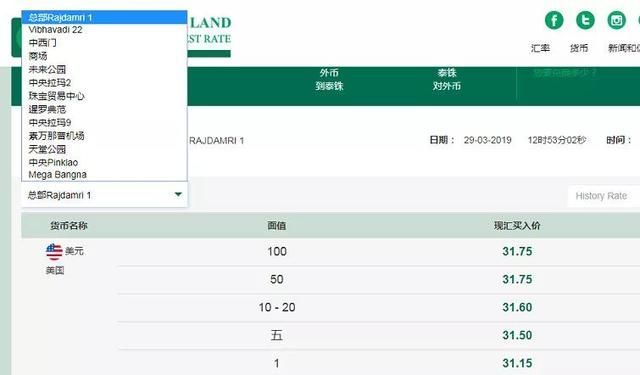Switch to 外币到泰铢 tab
The height and width of the screenshot is (375, 640).
(x=329, y=80)
